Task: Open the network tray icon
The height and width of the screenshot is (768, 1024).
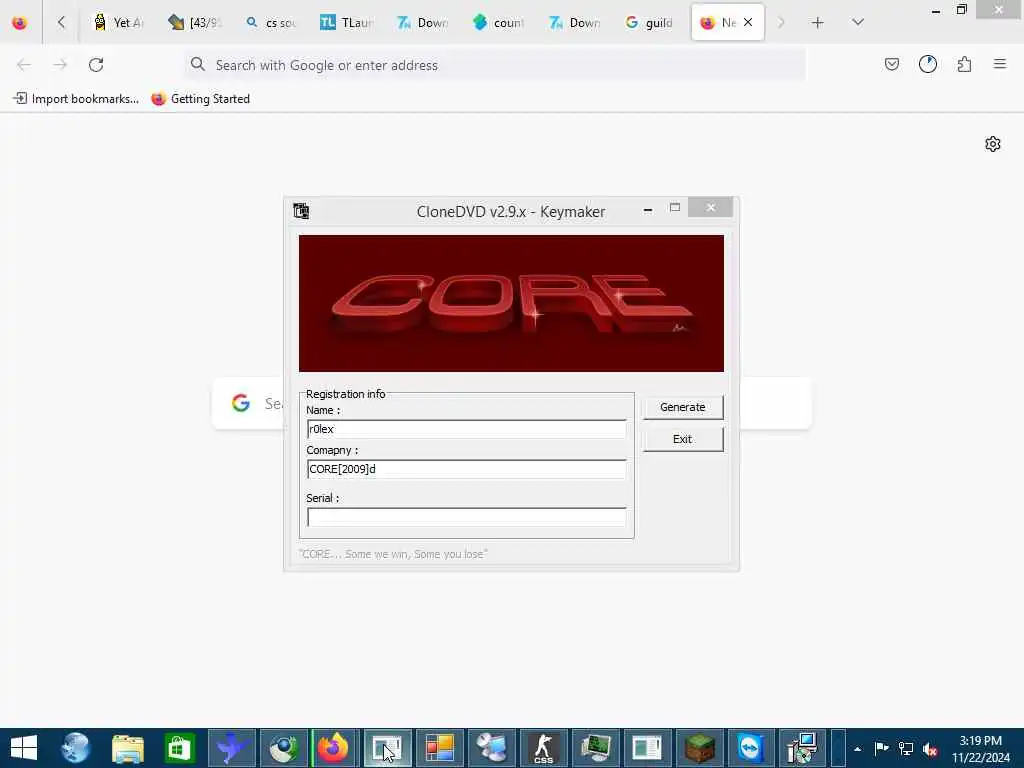Action: click(906, 748)
